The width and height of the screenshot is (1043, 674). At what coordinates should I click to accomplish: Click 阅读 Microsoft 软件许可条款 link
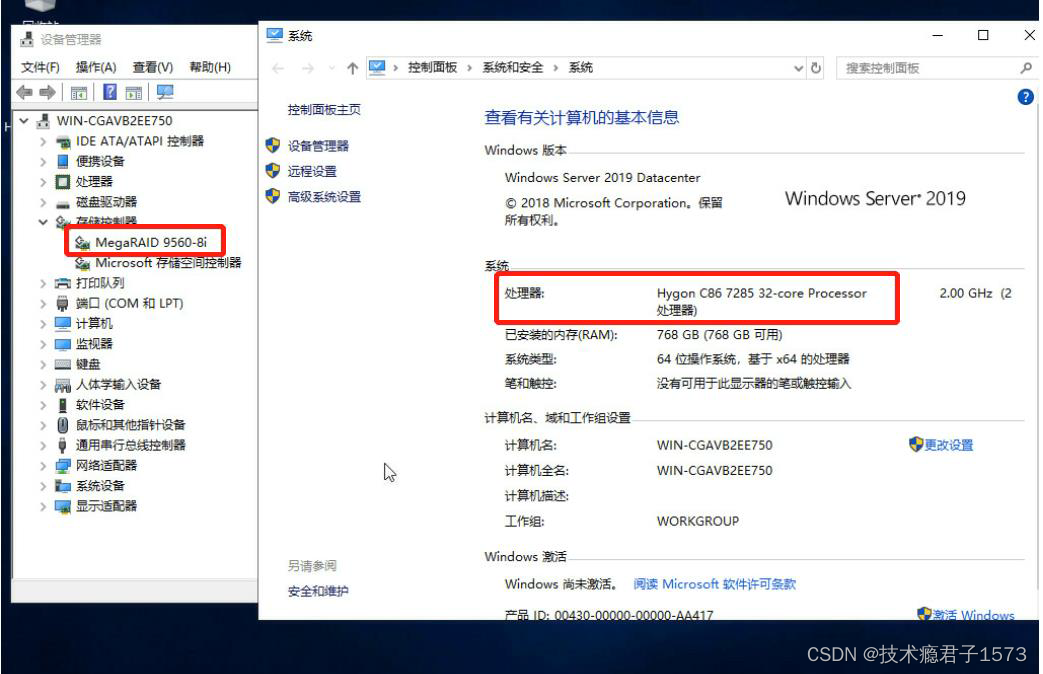click(x=714, y=584)
